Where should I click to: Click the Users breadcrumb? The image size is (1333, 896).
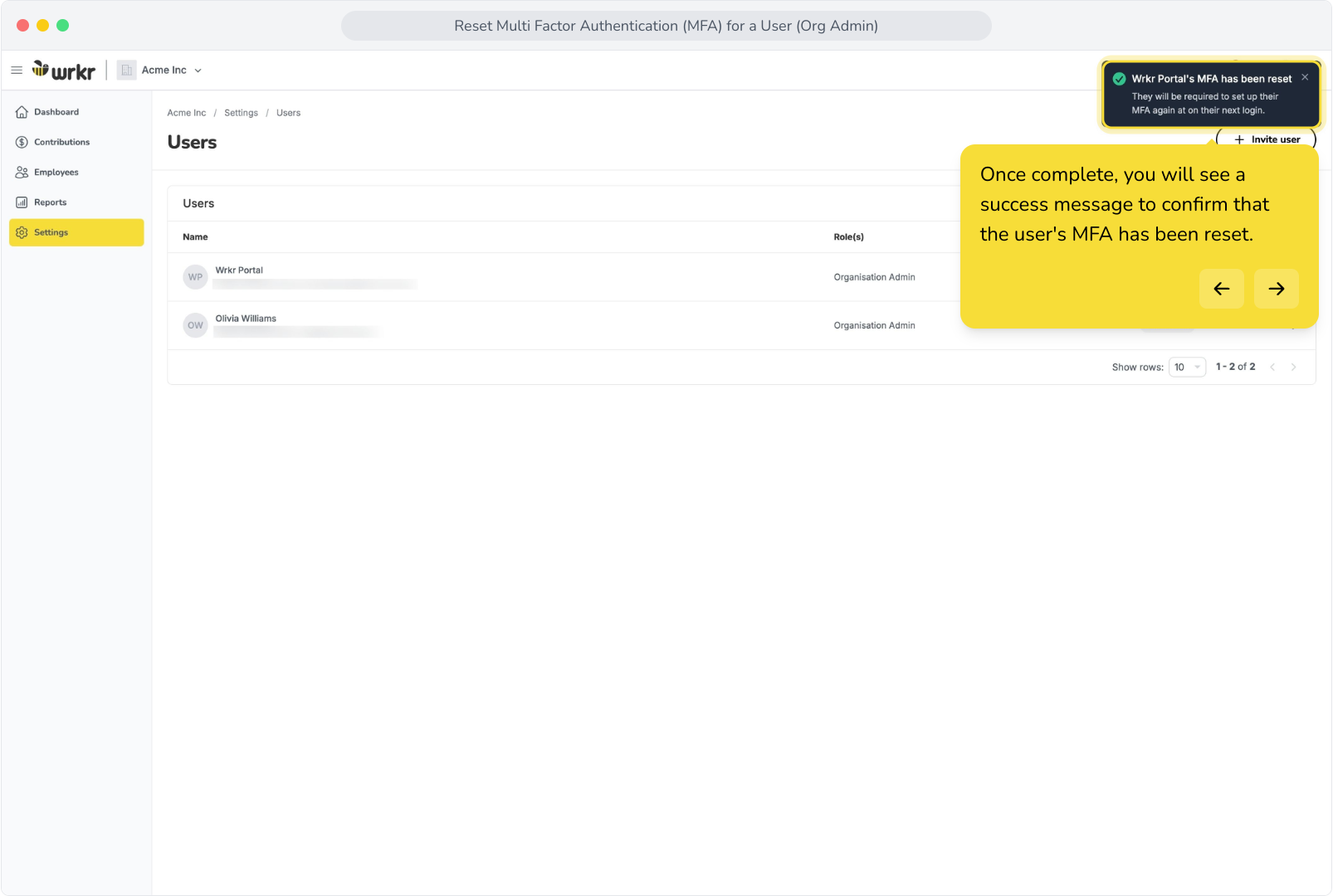(x=289, y=113)
